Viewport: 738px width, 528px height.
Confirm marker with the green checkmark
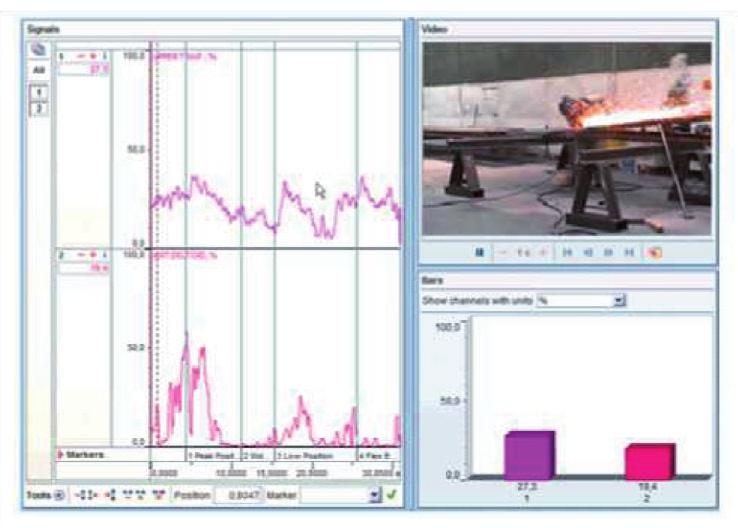(392, 495)
